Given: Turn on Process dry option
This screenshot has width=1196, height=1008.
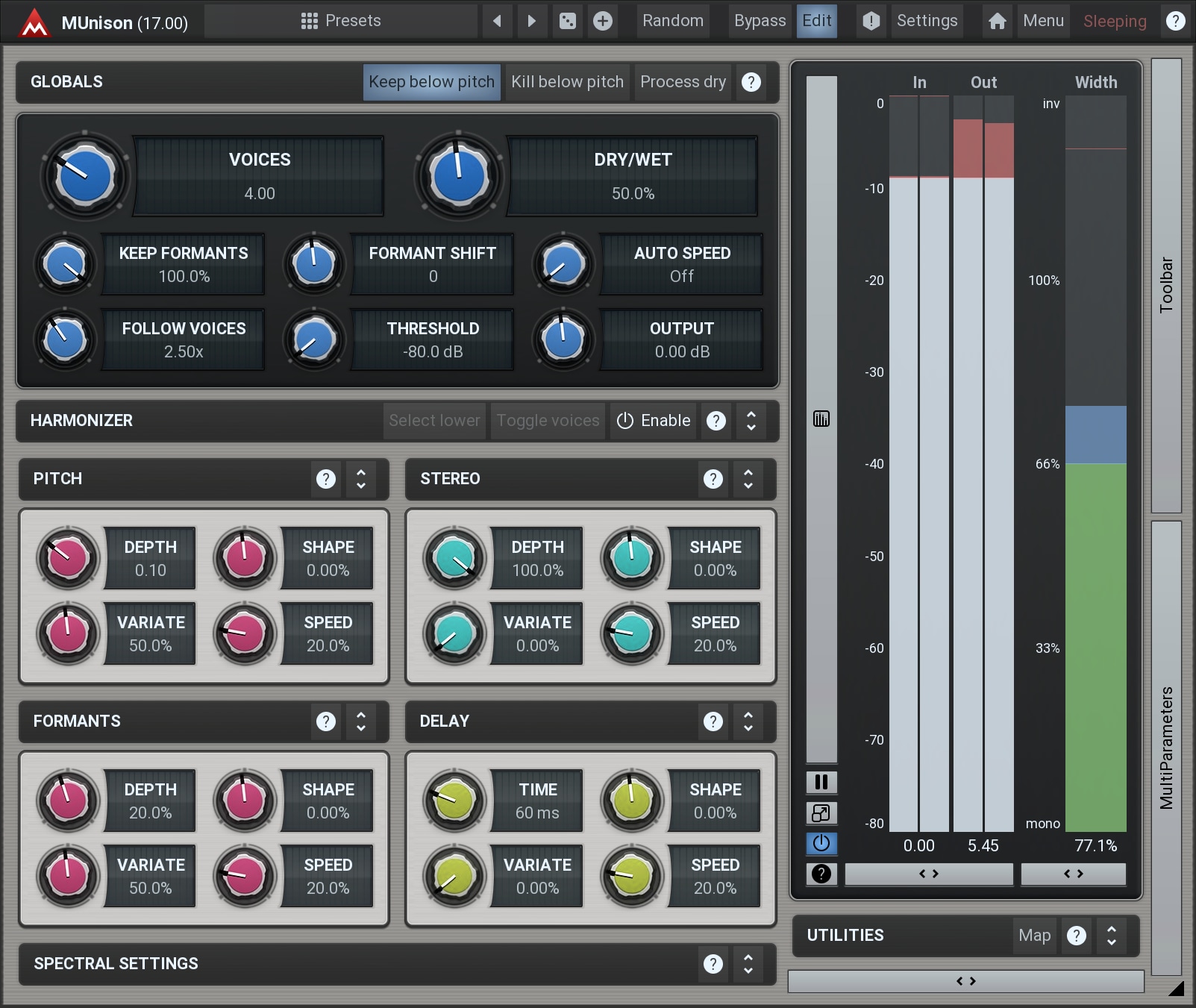Looking at the screenshot, I should (x=683, y=82).
